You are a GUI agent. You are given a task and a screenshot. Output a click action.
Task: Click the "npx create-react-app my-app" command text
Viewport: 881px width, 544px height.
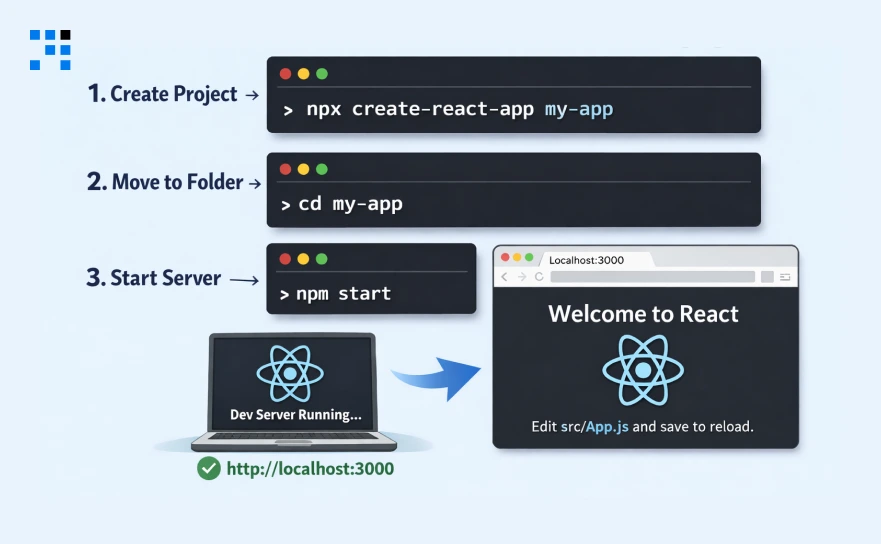point(460,109)
